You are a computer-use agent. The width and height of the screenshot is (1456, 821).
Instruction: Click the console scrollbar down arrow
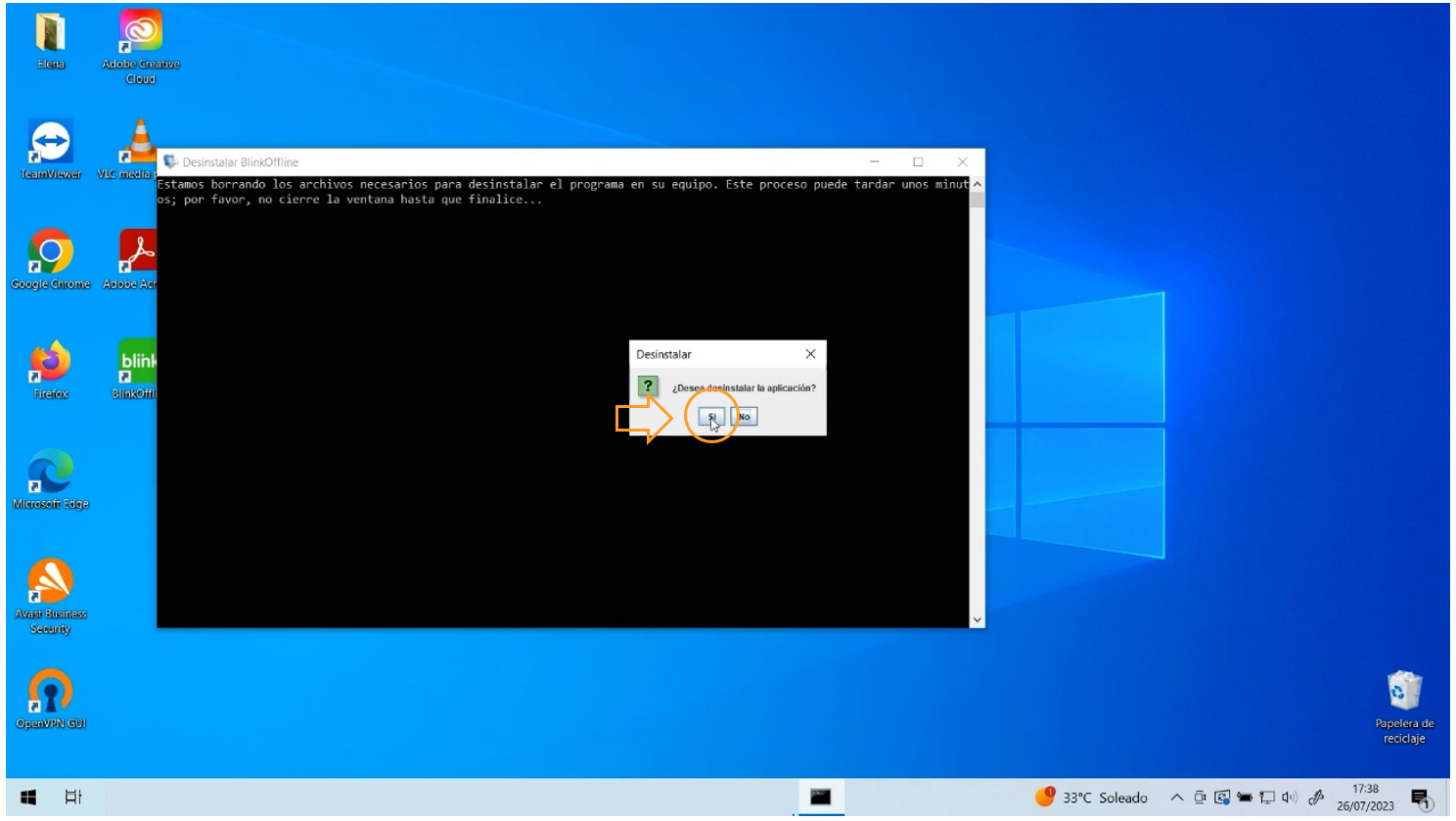pos(977,619)
